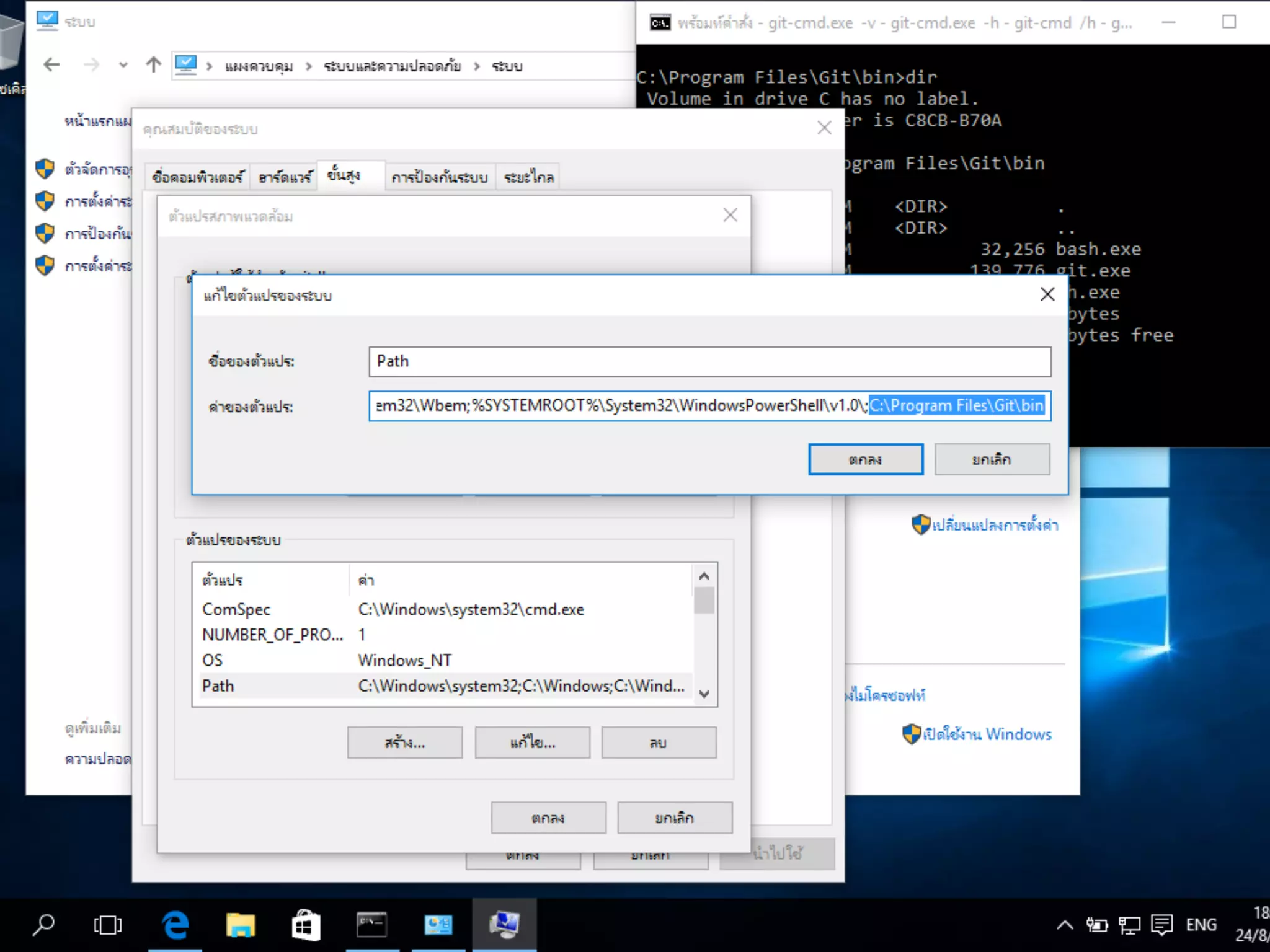Switch to Command Prompt taskbar icon

click(x=371, y=925)
